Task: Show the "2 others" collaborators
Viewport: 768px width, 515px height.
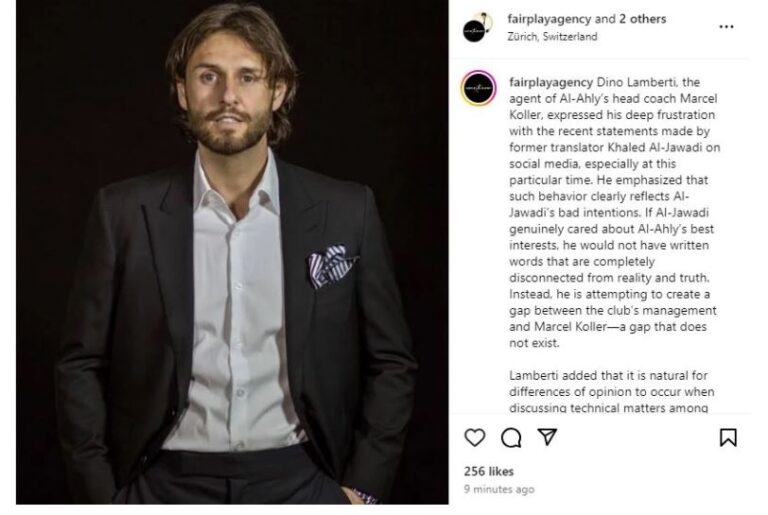Action: click(639, 19)
